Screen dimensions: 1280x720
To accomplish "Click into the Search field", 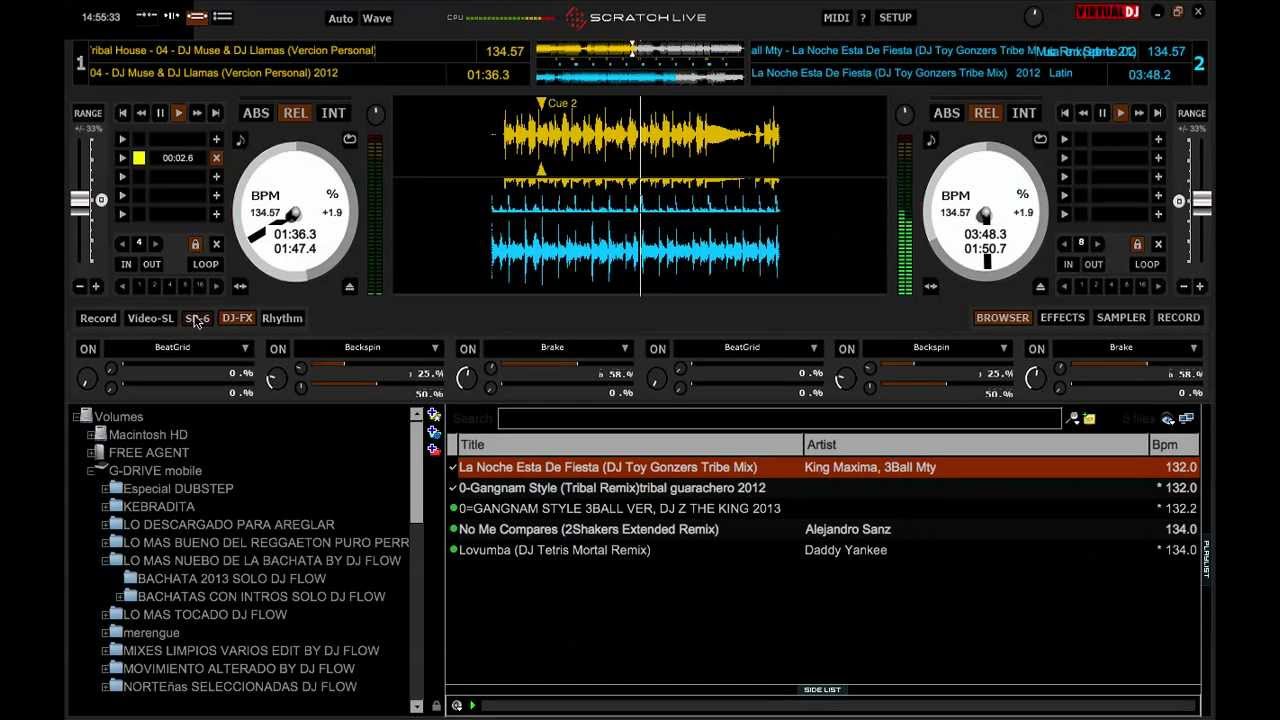I will (x=779, y=418).
